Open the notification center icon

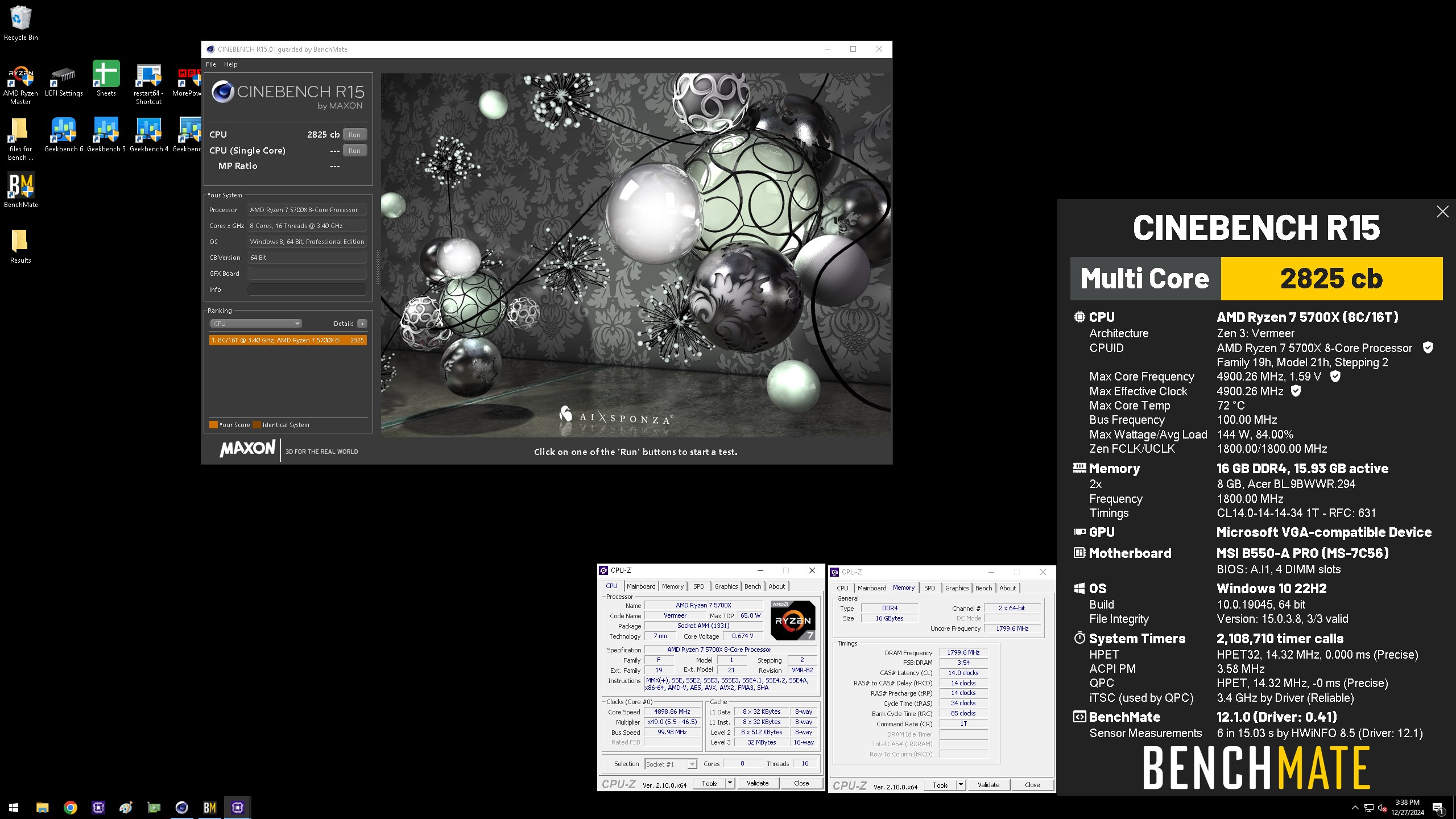1437,808
